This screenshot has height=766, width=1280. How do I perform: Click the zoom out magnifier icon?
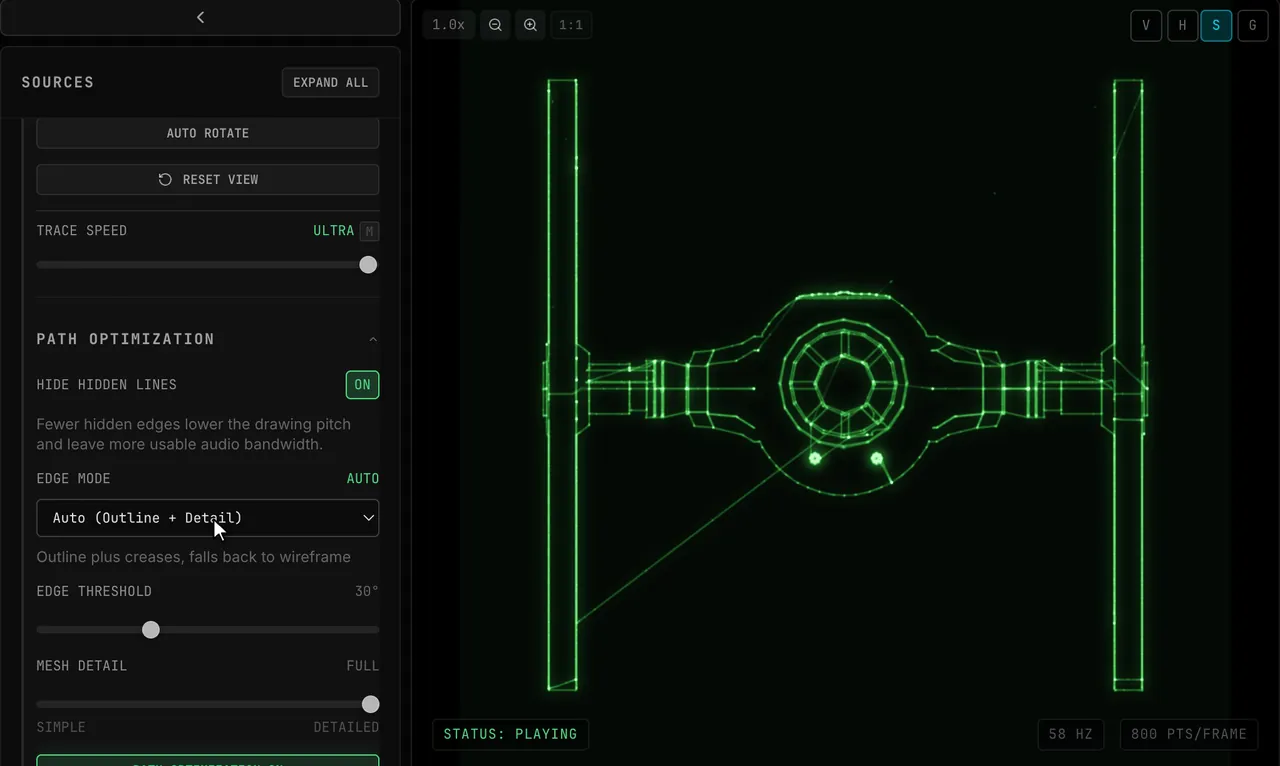pyautogui.click(x=495, y=25)
